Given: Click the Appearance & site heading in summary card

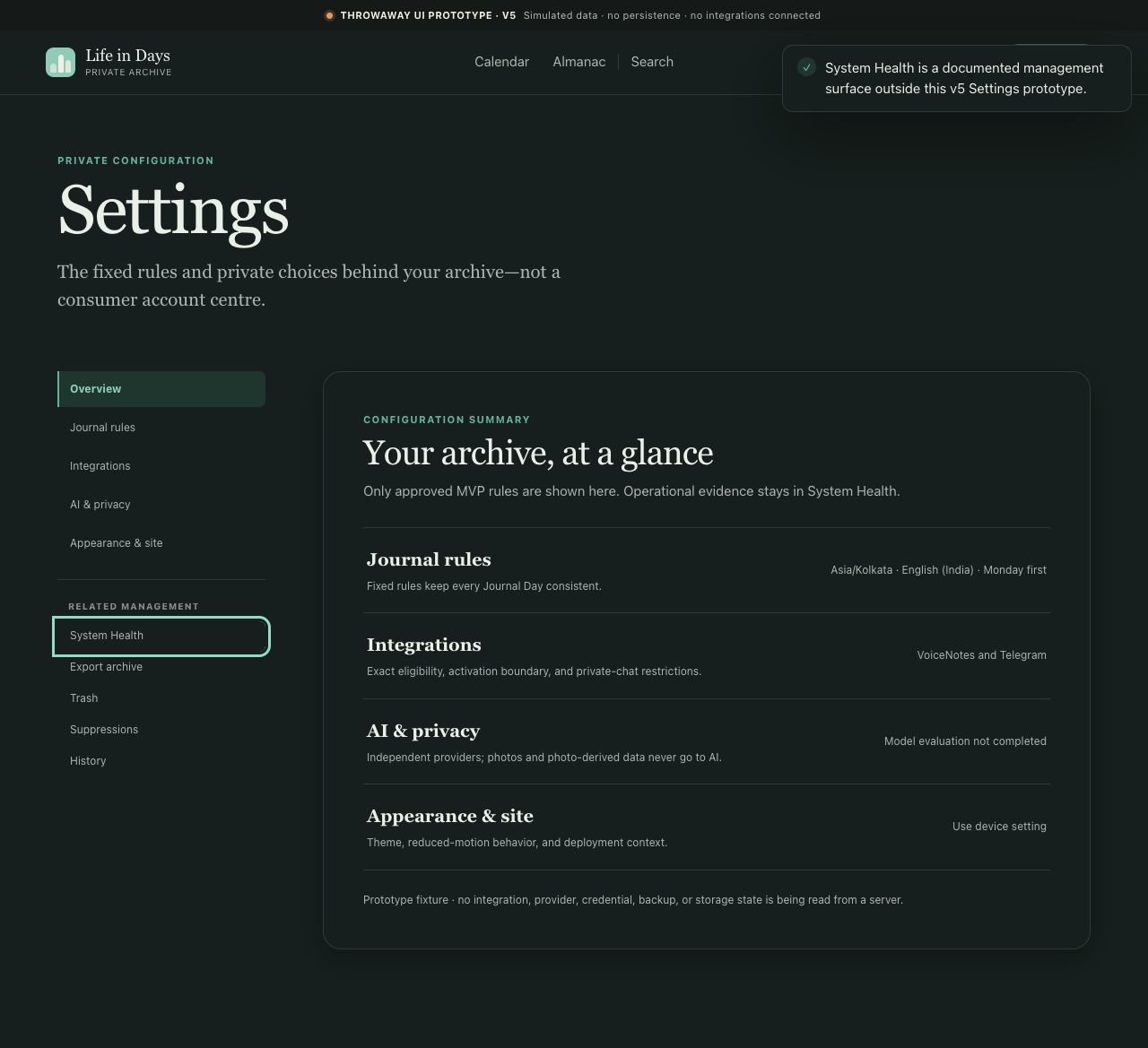Looking at the screenshot, I should (450, 816).
